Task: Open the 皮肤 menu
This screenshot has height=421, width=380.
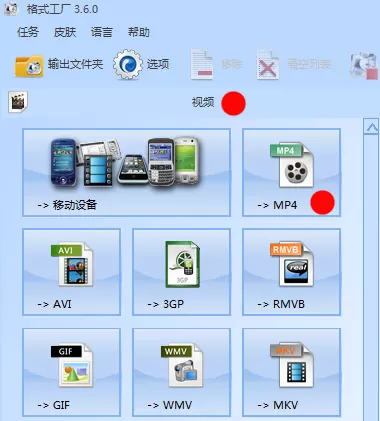Action: pyautogui.click(x=65, y=32)
